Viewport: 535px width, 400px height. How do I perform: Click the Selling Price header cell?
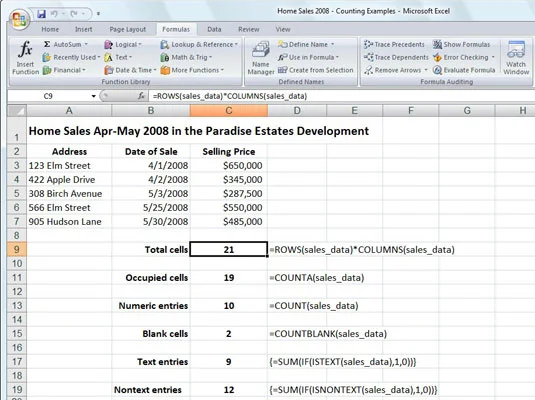click(x=229, y=152)
